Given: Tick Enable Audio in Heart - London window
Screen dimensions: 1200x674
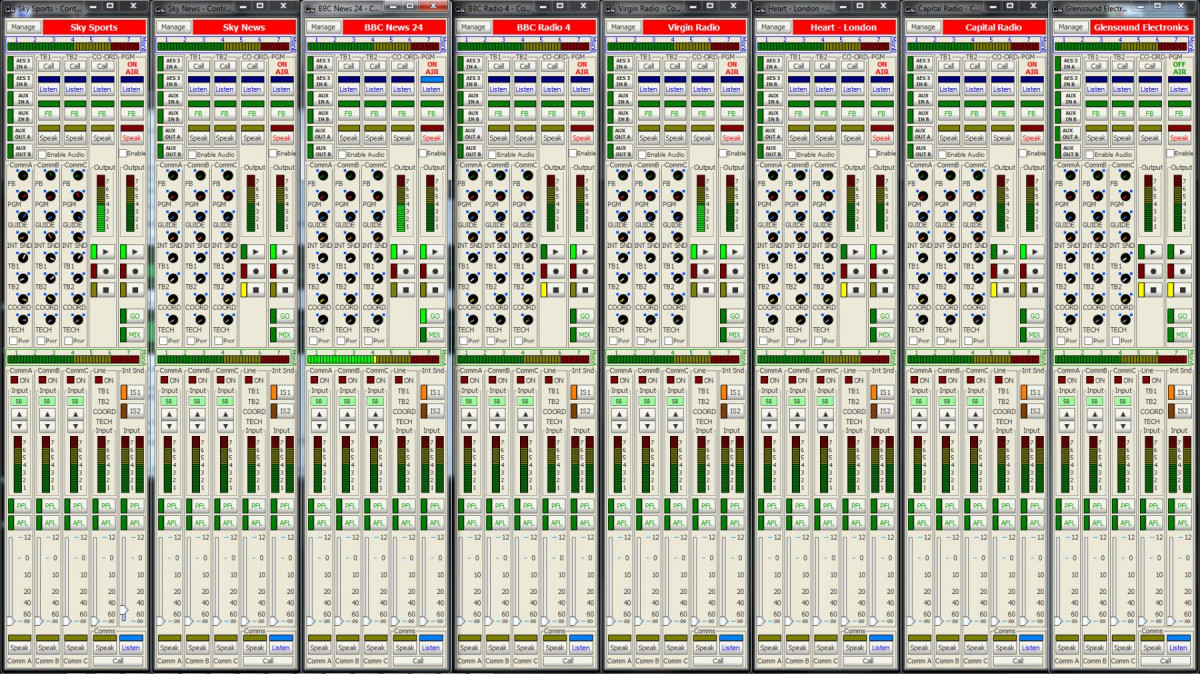Looking at the screenshot, I should pos(792,155).
